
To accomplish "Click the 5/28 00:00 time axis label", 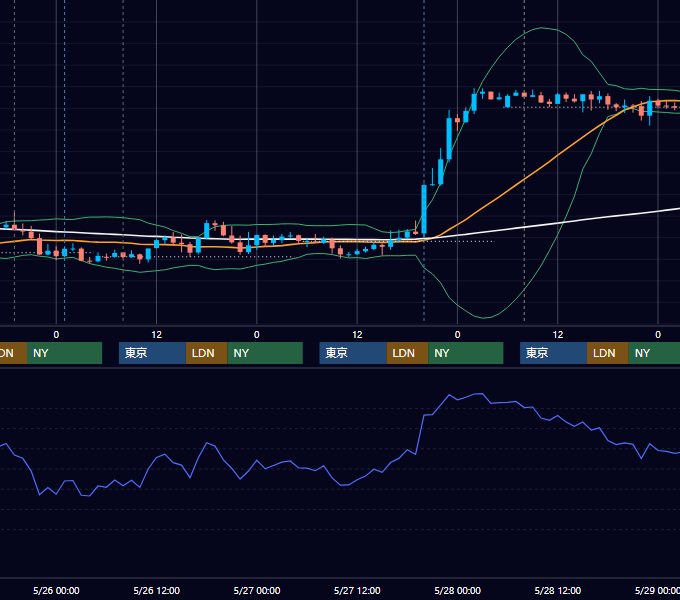I will click(458, 590).
